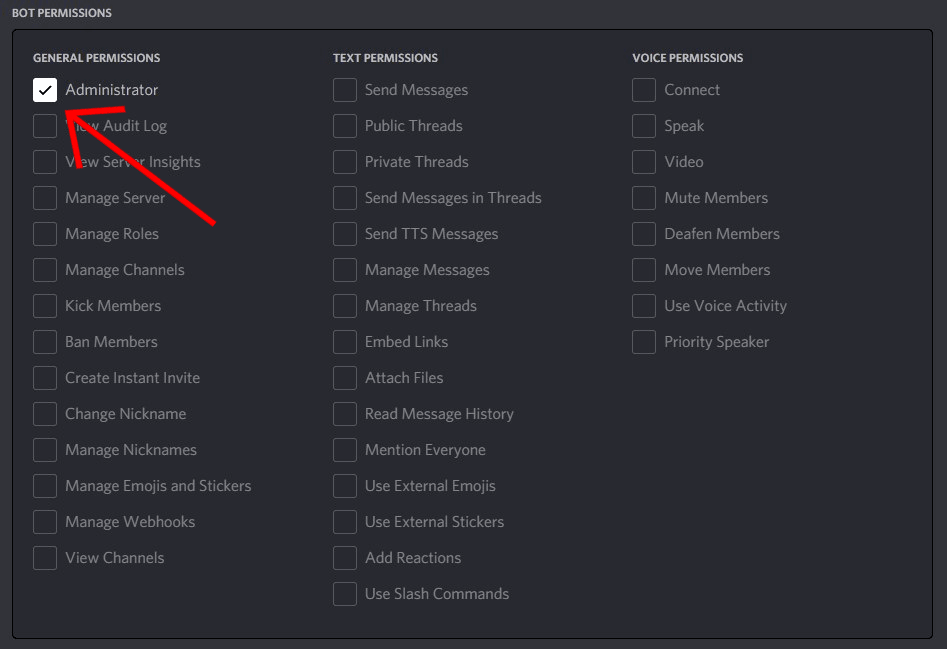The height and width of the screenshot is (649, 947).
Task: Enable Send TTS Messages
Action: 344,233
